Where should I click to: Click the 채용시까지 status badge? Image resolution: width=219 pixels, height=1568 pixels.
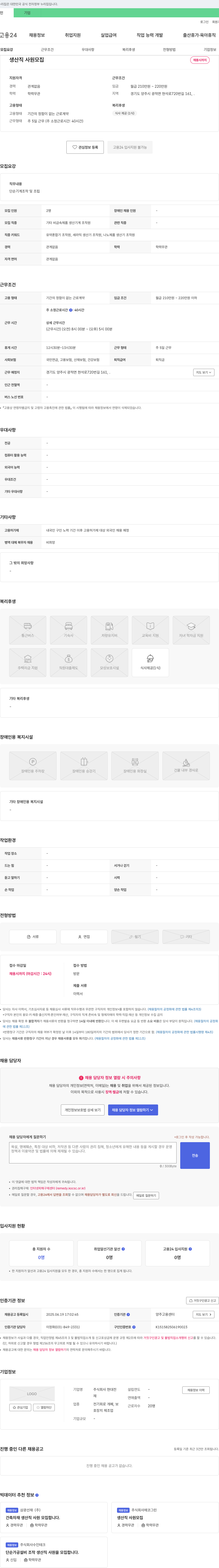pos(200,60)
